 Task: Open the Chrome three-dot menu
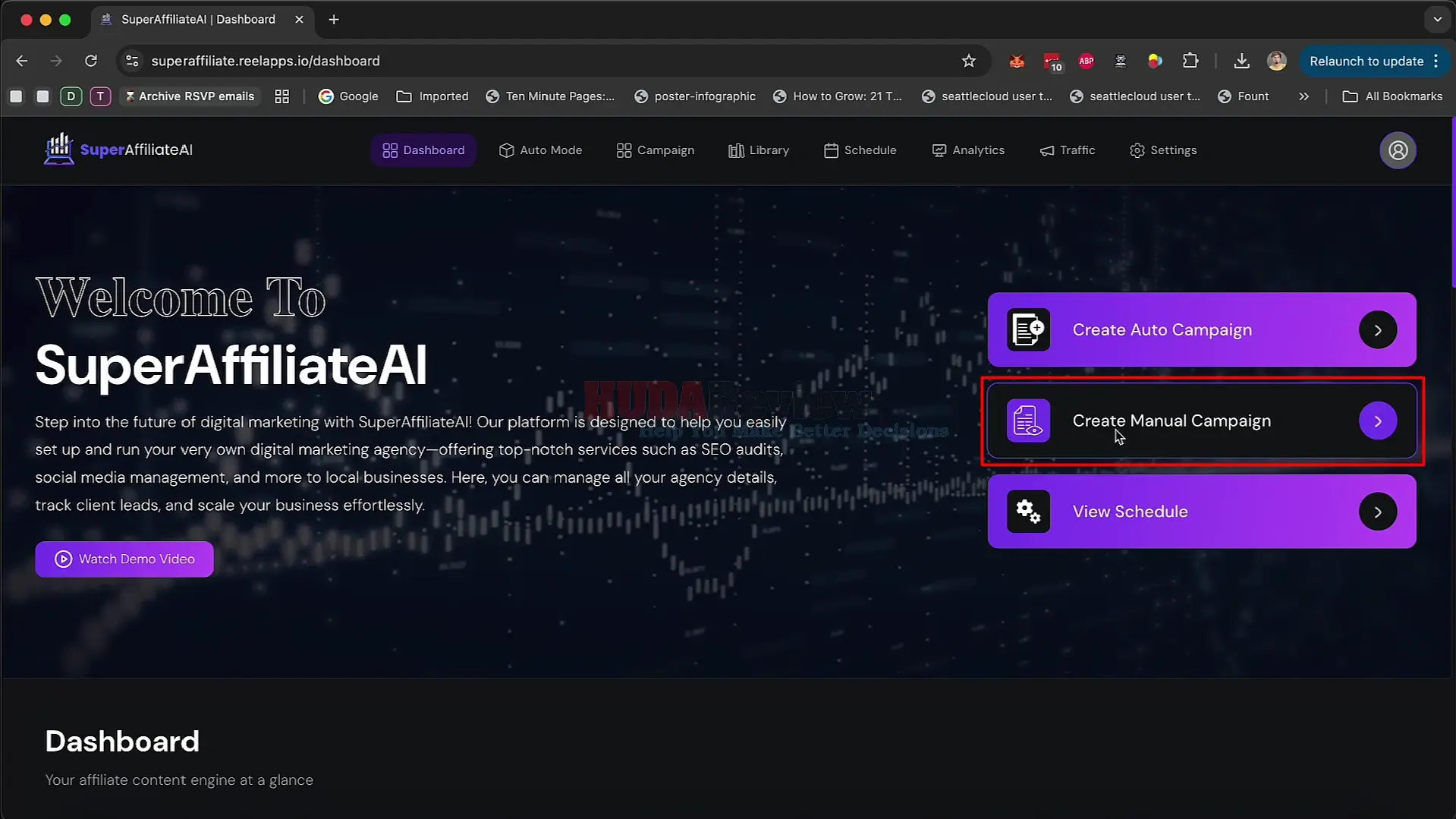pos(1436,61)
